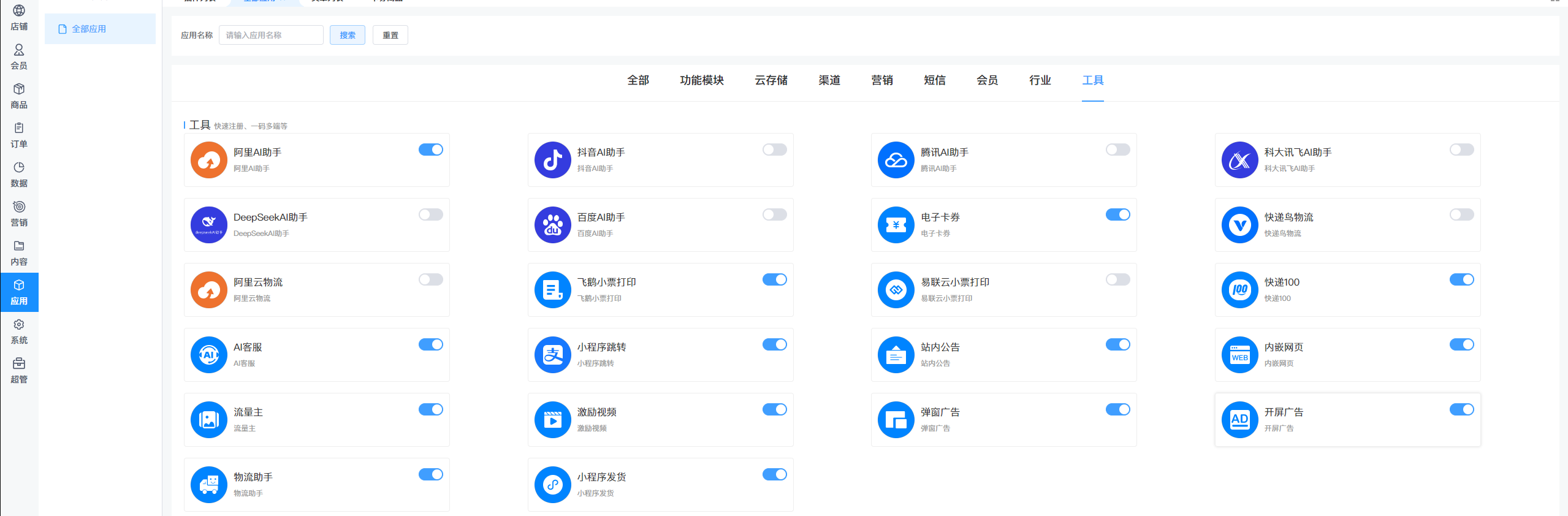Click the 百度AI助手 paw icon
Screen dimensions: 1568x516
pyautogui.click(x=553, y=225)
